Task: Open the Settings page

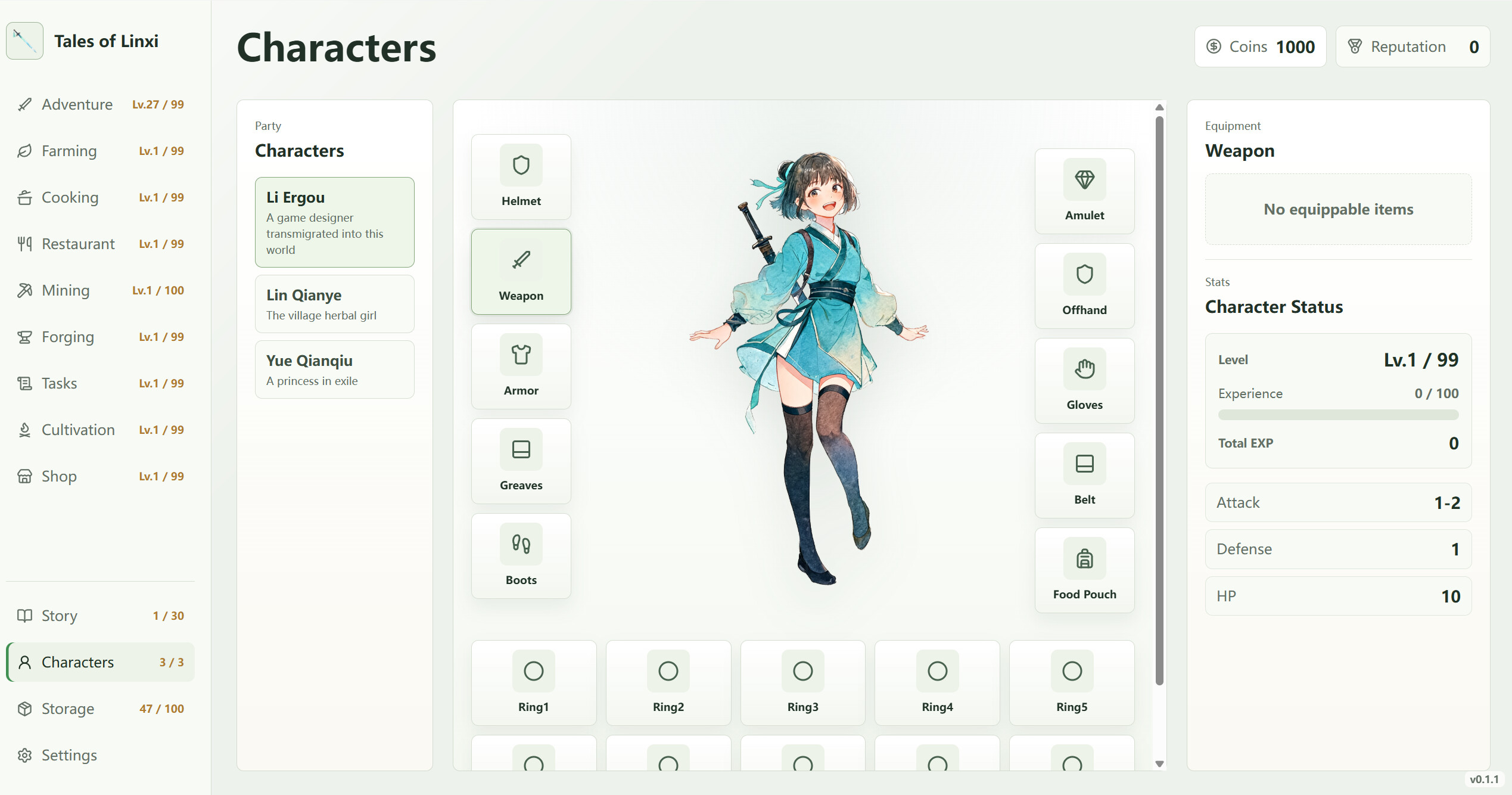Action: 100,755
